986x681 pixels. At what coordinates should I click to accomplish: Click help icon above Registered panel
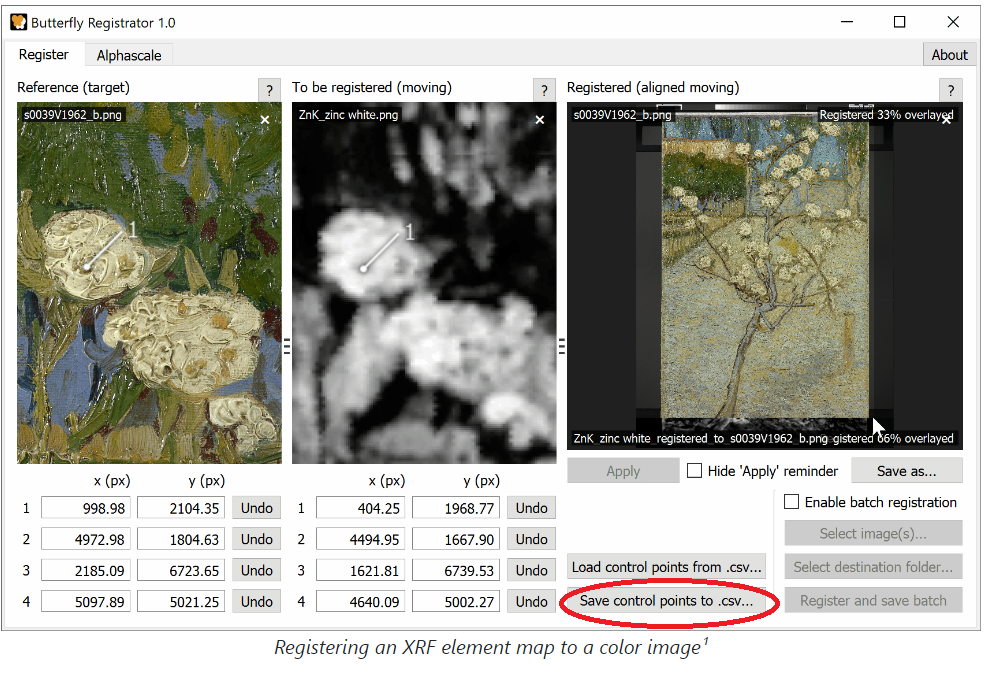point(950,90)
